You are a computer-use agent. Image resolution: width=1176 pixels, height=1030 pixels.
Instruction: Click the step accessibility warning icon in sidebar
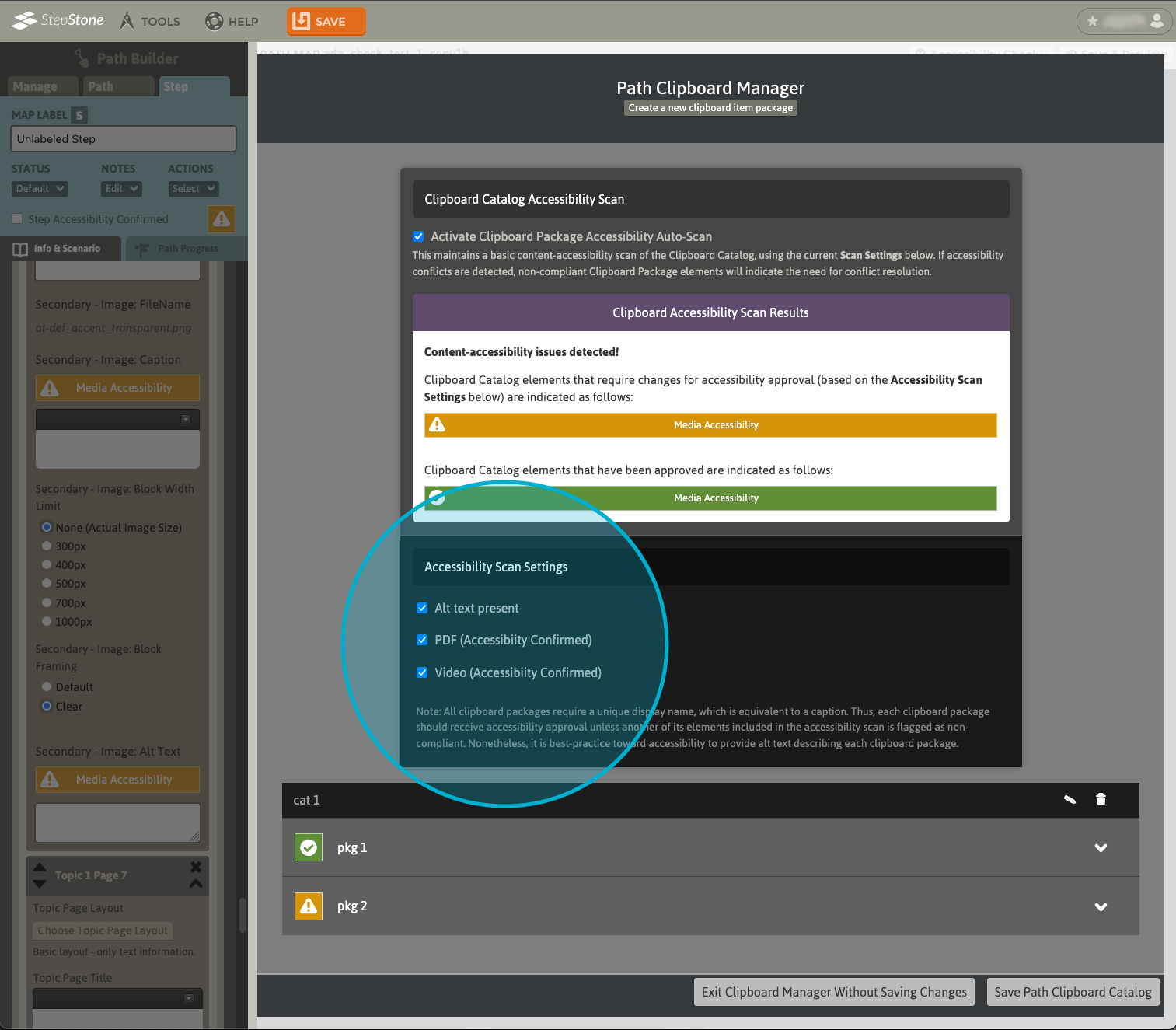pyautogui.click(x=222, y=219)
